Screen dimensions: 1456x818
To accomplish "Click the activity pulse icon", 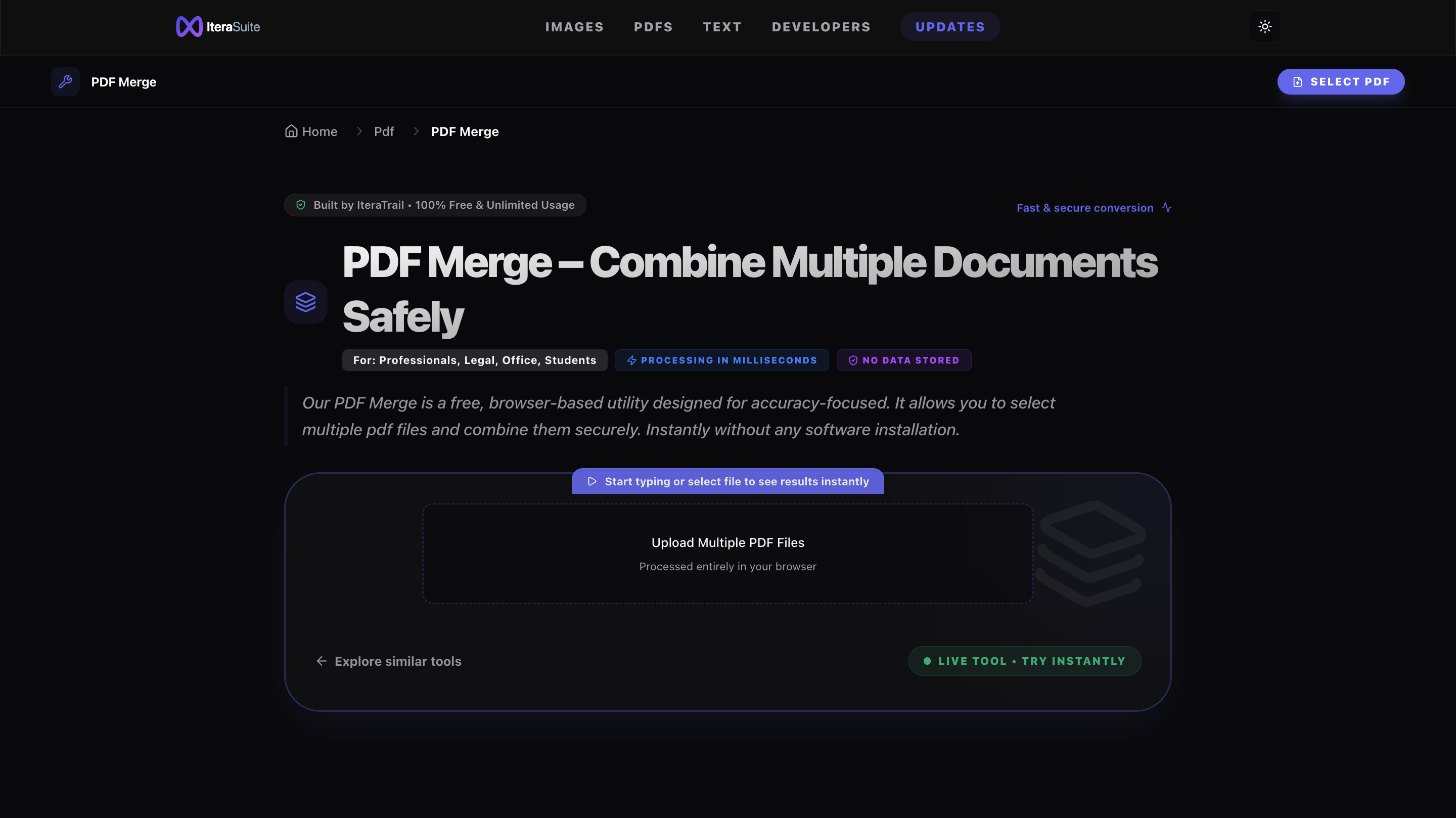I will pyautogui.click(x=1167, y=207).
